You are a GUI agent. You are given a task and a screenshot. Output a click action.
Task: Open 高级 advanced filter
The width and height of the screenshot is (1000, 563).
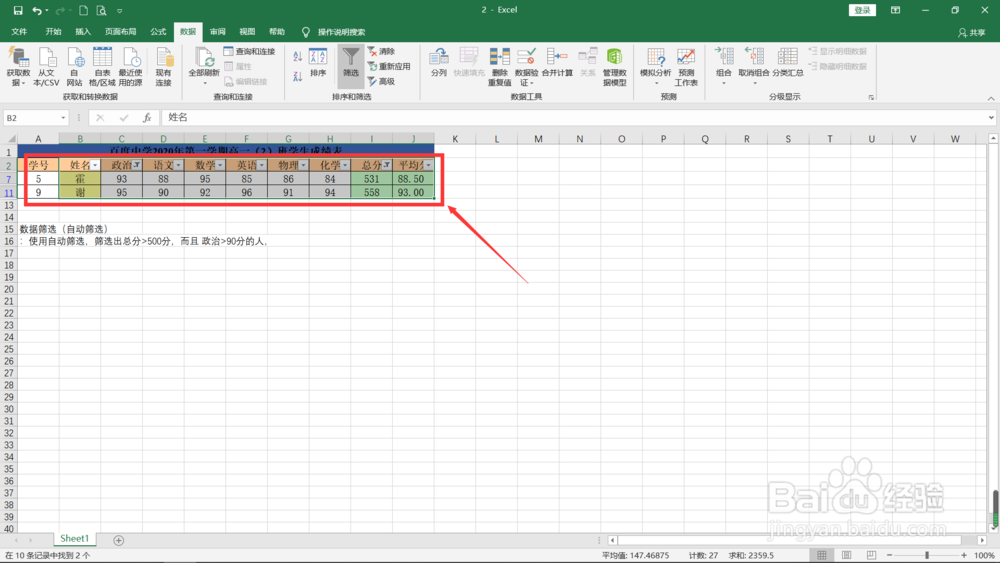382,82
